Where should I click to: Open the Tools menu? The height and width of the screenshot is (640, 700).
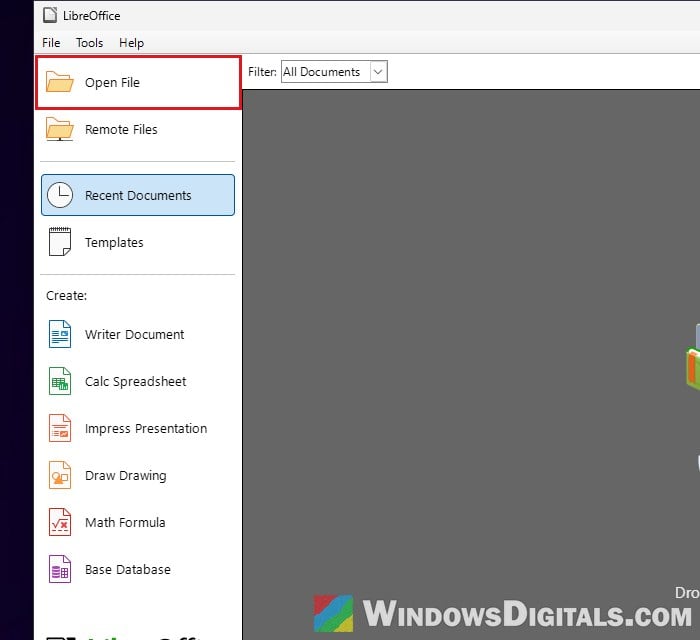[89, 43]
